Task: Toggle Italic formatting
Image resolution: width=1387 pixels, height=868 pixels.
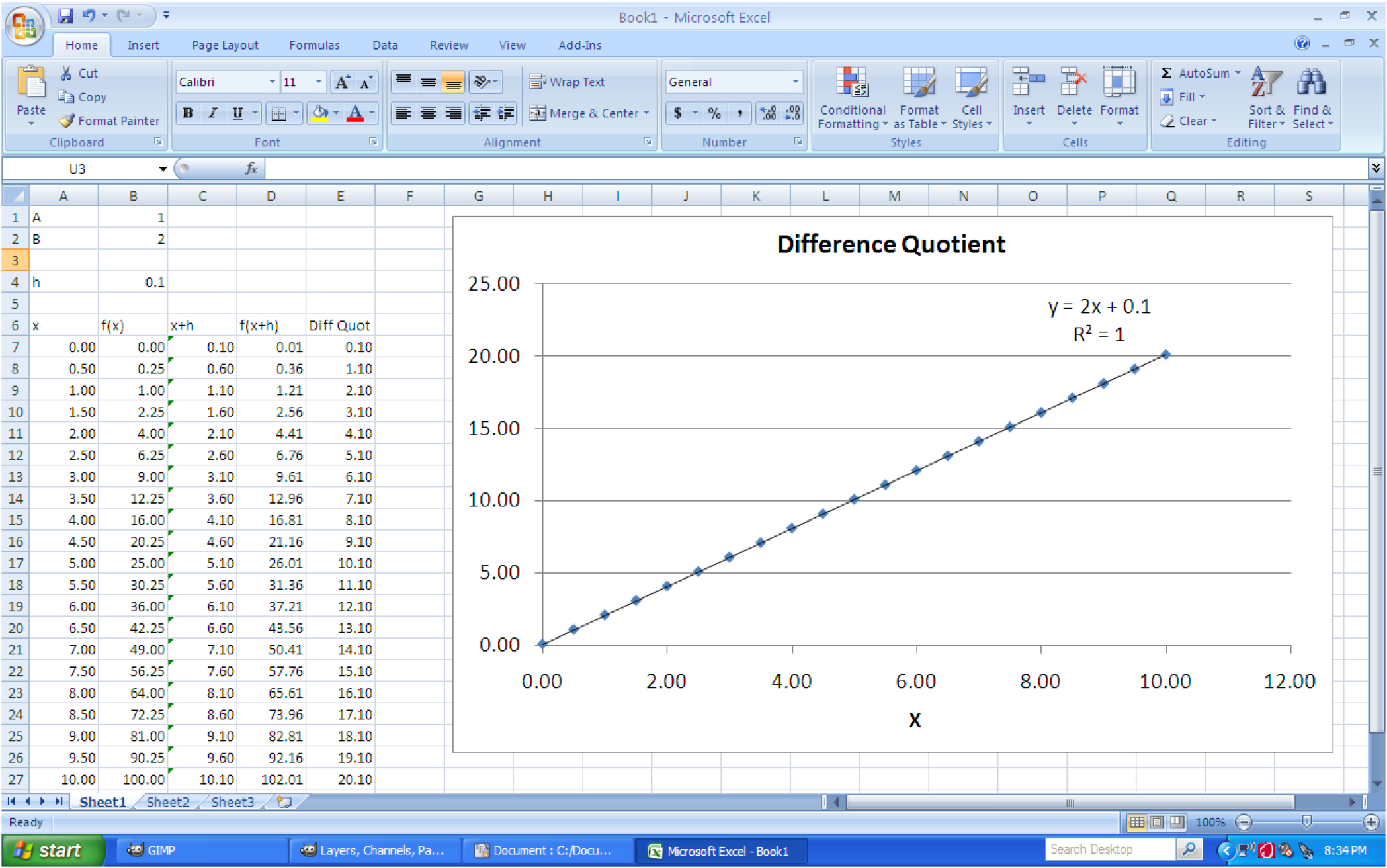Action: 213,113
